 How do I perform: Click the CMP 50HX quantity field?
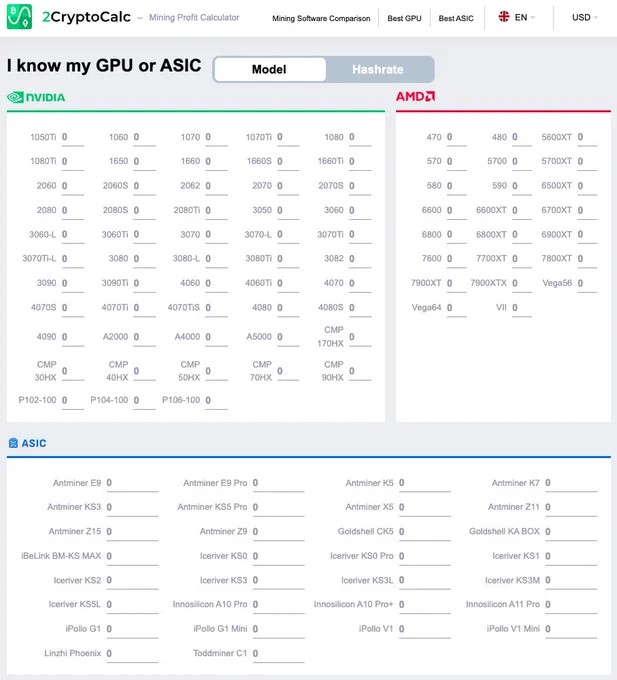[x=216, y=372]
